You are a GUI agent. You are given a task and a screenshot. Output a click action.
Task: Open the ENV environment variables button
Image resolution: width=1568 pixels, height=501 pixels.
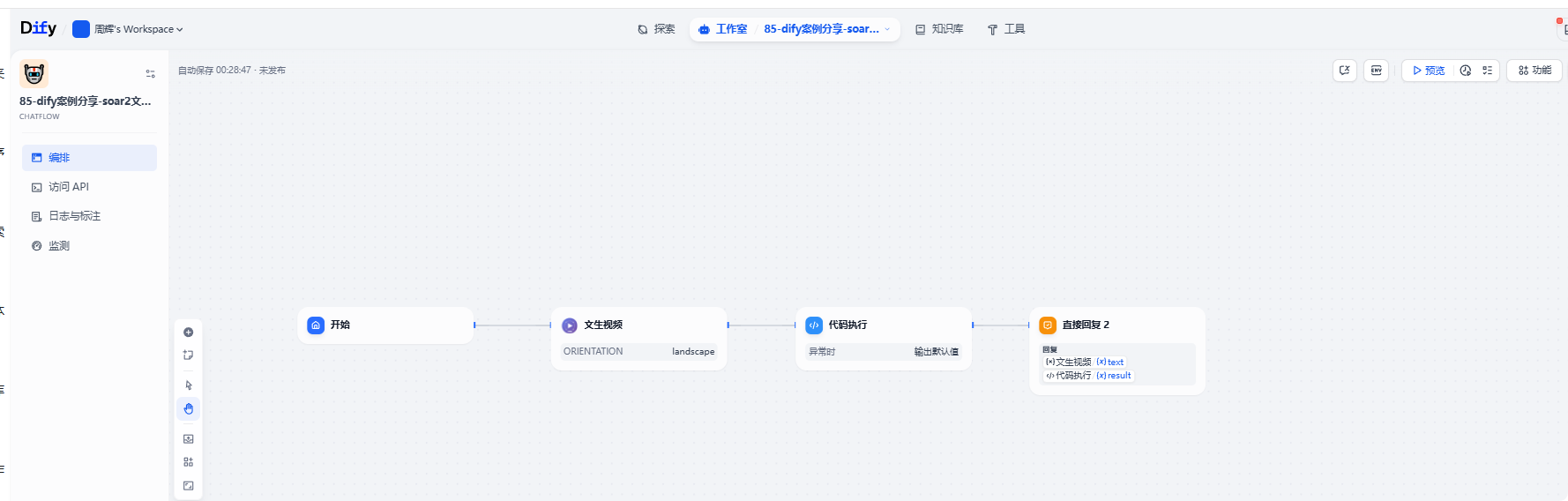point(1376,71)
